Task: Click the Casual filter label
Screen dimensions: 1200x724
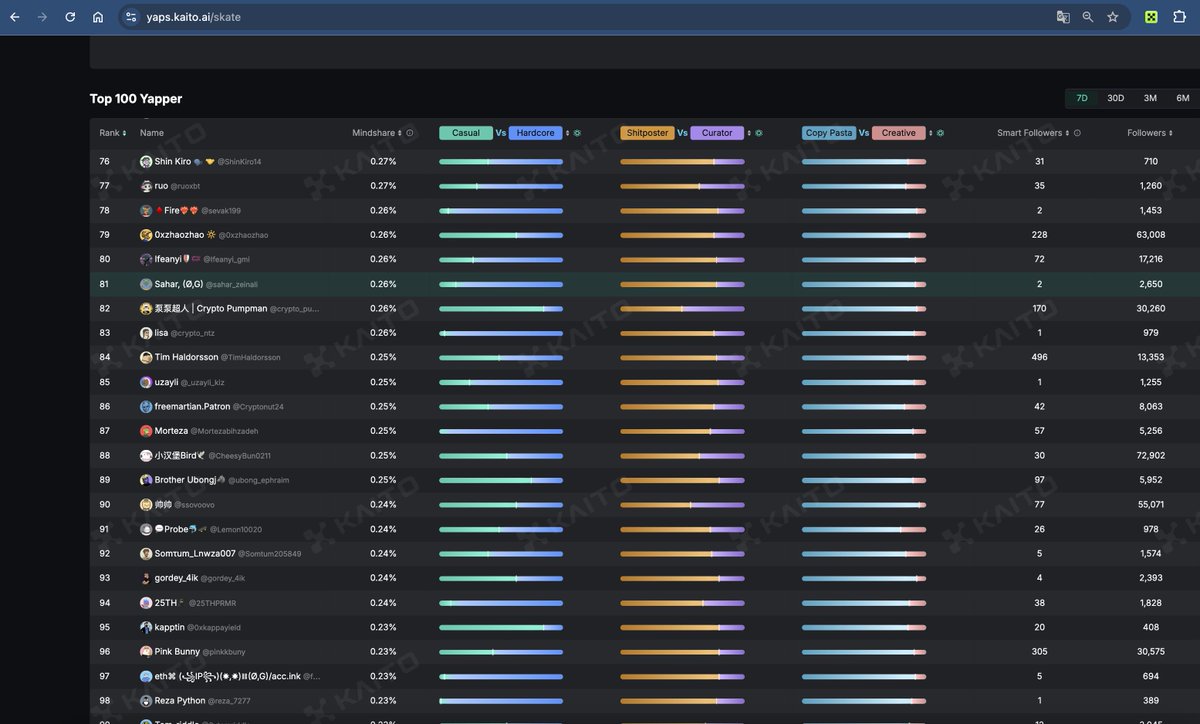Action: click(x=466, y=133)
